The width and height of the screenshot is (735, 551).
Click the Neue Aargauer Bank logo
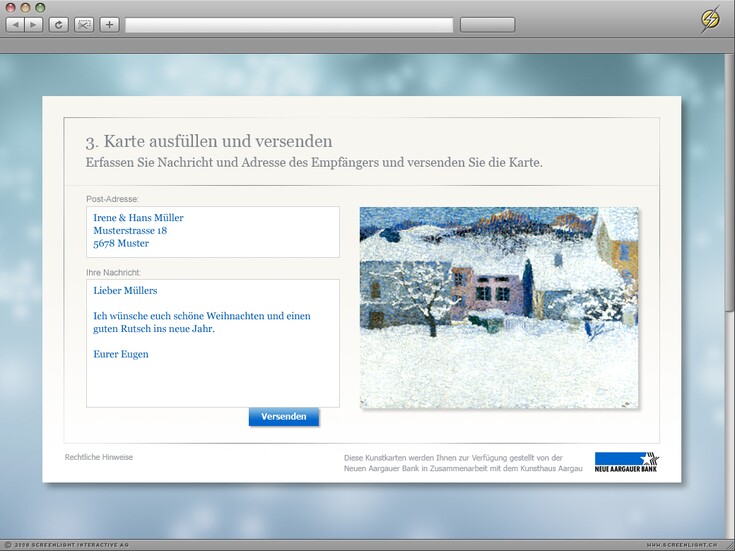click(x=626, y=462)
